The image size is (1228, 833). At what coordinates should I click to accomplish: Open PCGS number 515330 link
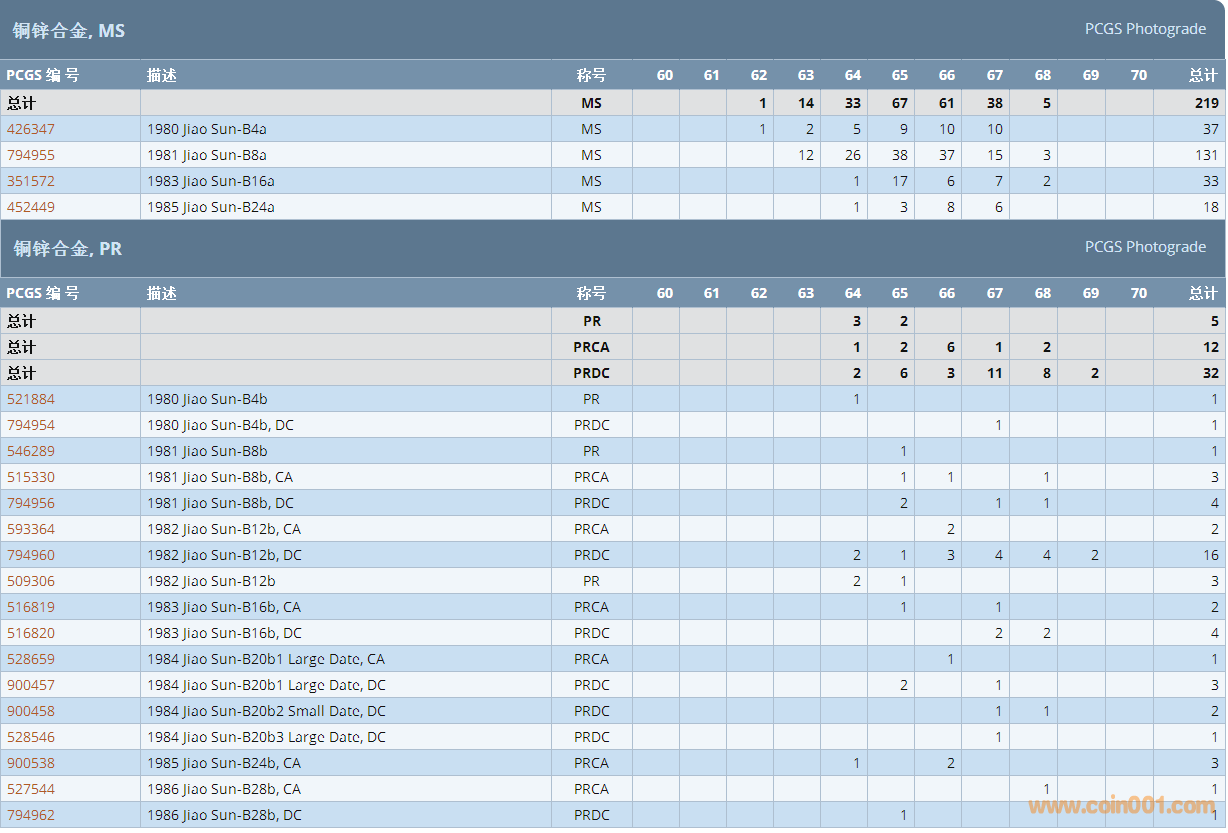coord(31,477)
